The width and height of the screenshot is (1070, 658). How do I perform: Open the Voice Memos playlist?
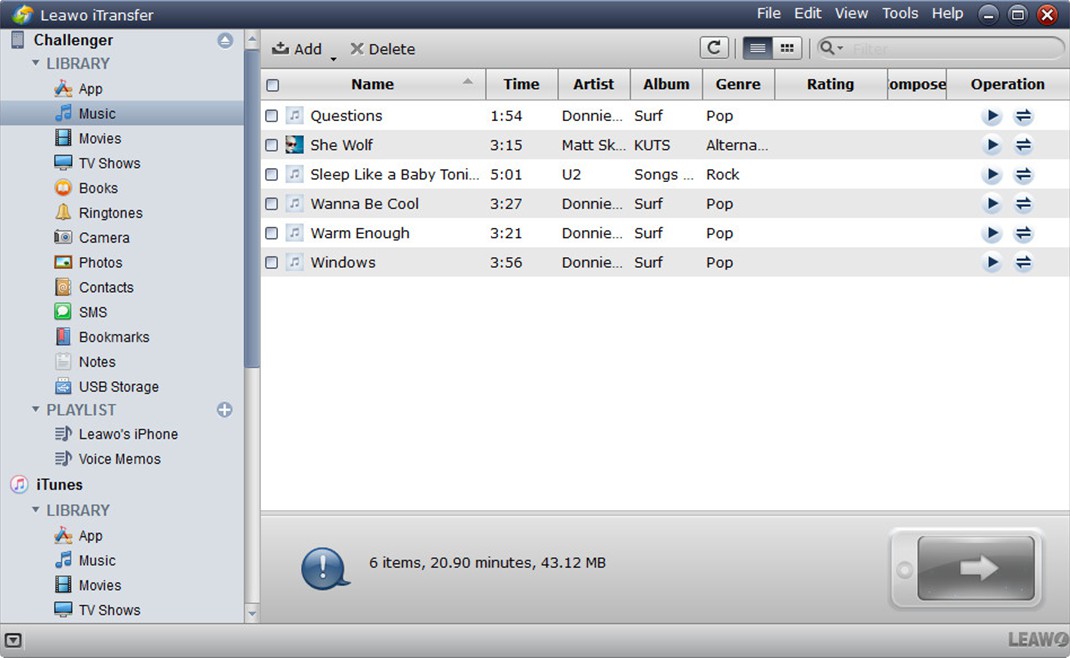pyautogui.click(x=119, y=459)
